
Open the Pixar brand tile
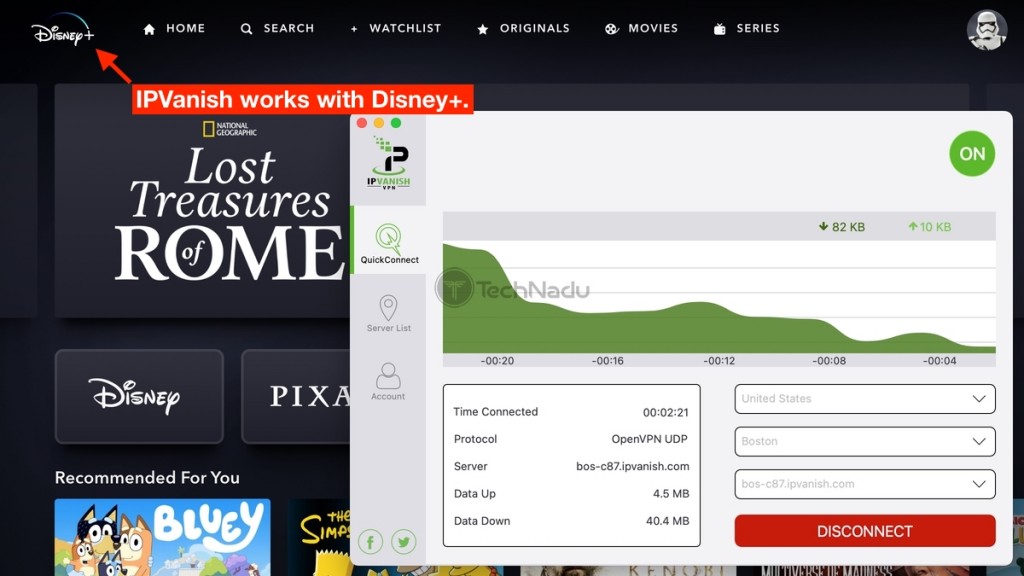tap(296, 396)
